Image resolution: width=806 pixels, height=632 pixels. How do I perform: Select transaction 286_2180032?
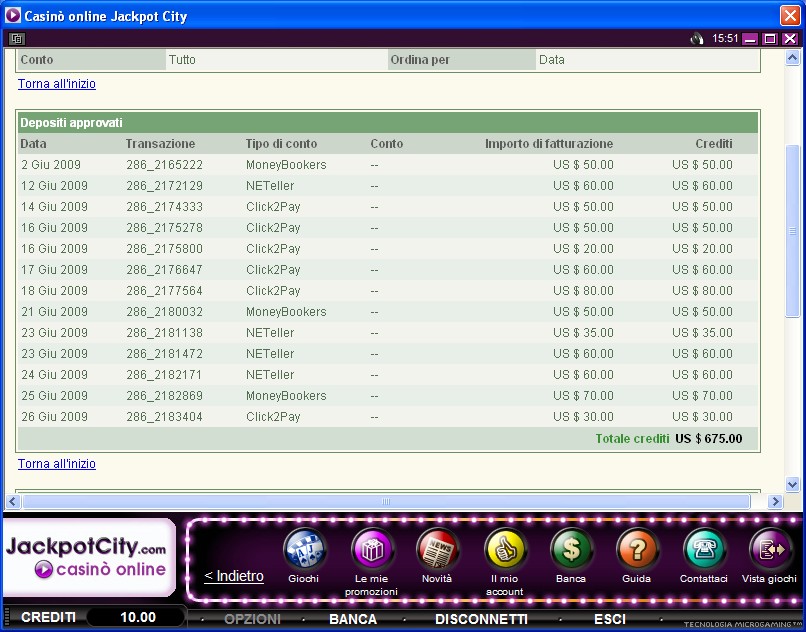[164, 312]
